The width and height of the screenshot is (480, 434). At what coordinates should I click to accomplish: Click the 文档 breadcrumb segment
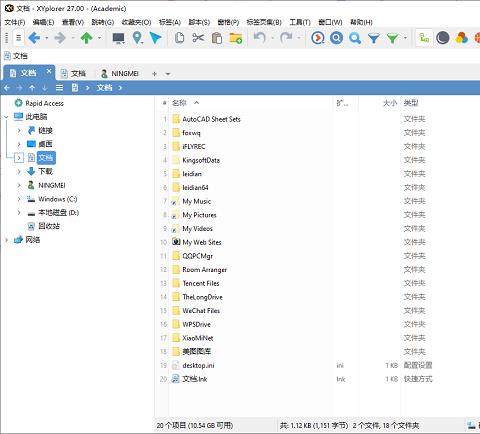(104, 88)
